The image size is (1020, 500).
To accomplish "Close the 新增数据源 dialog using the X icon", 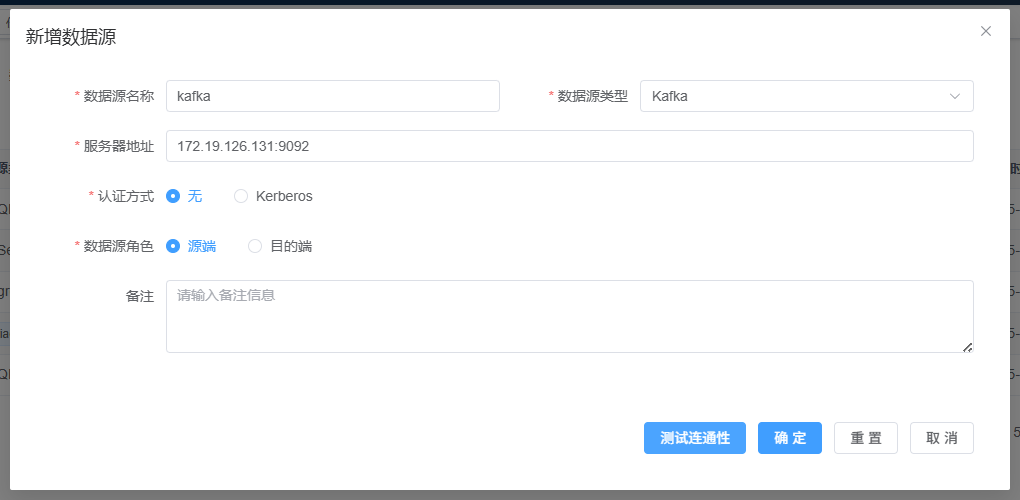I will click(x=985, y=31).
